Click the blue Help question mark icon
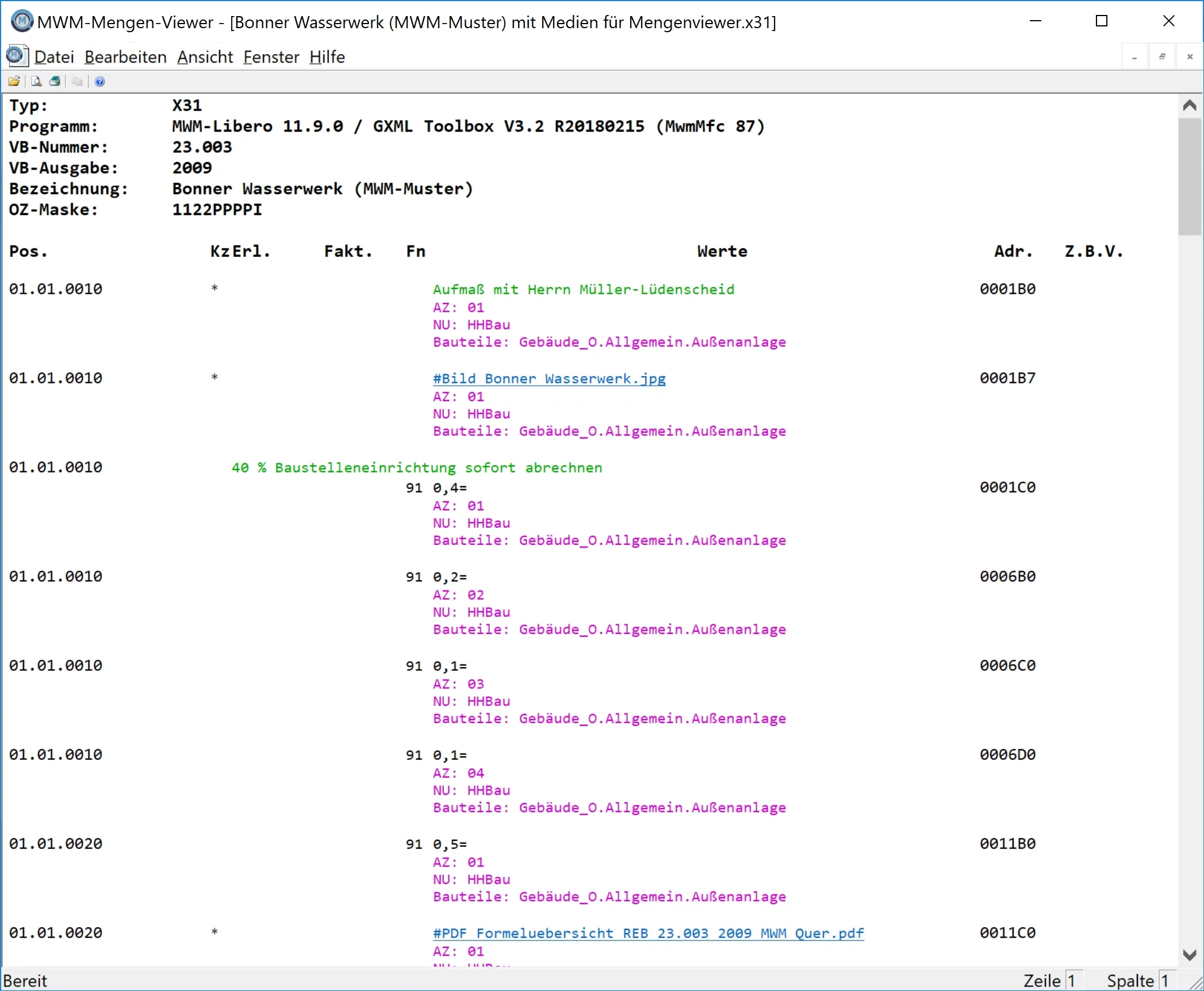 pos(99,82)
